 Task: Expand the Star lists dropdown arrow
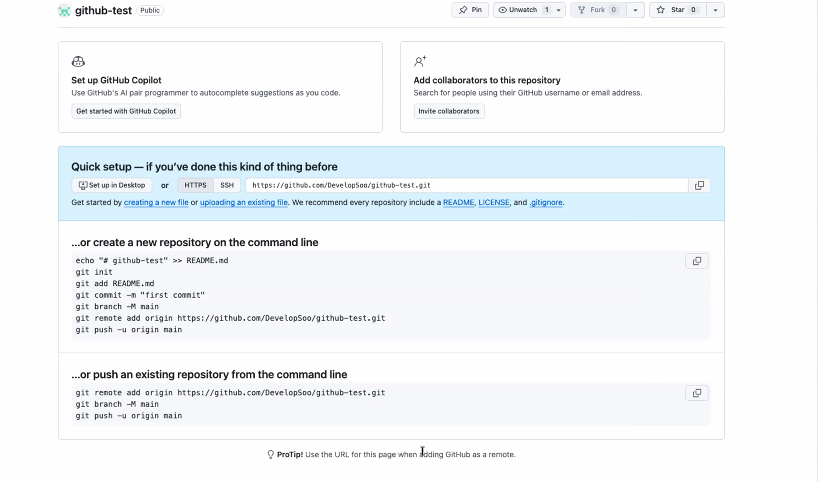click(715, 10)
